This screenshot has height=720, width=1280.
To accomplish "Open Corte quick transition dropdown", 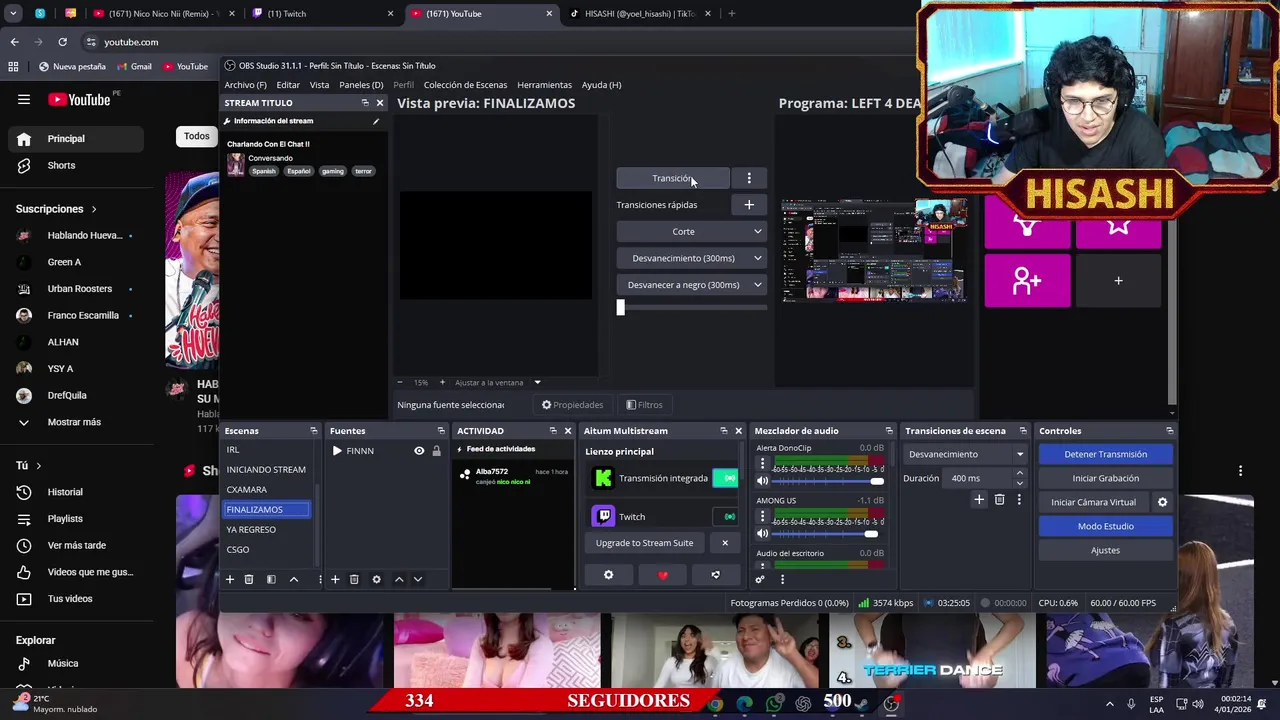I will click(x=691, y=232).
